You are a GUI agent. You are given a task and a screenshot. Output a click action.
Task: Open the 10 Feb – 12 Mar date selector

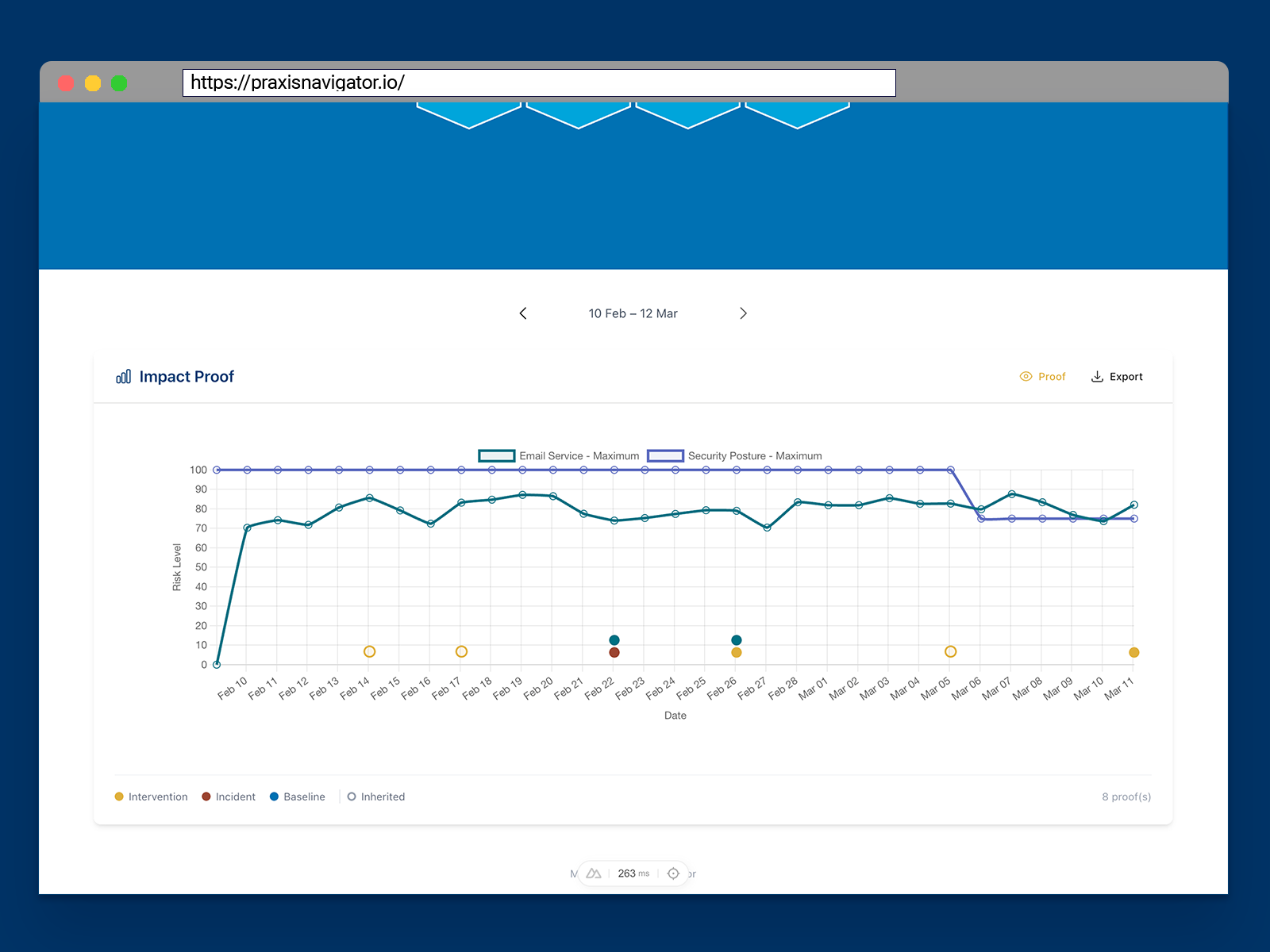coord(633,313)
